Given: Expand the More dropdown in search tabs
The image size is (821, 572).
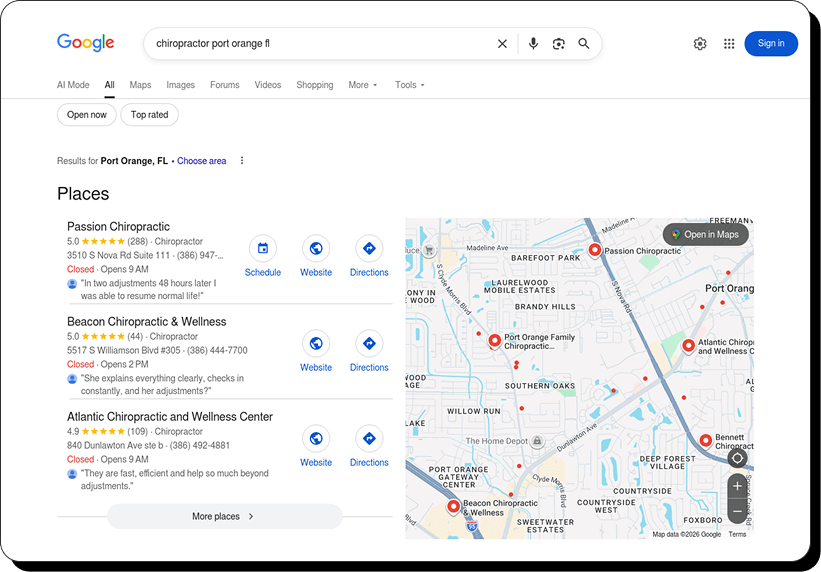Looking at the screenshot, I should (363, 85).
